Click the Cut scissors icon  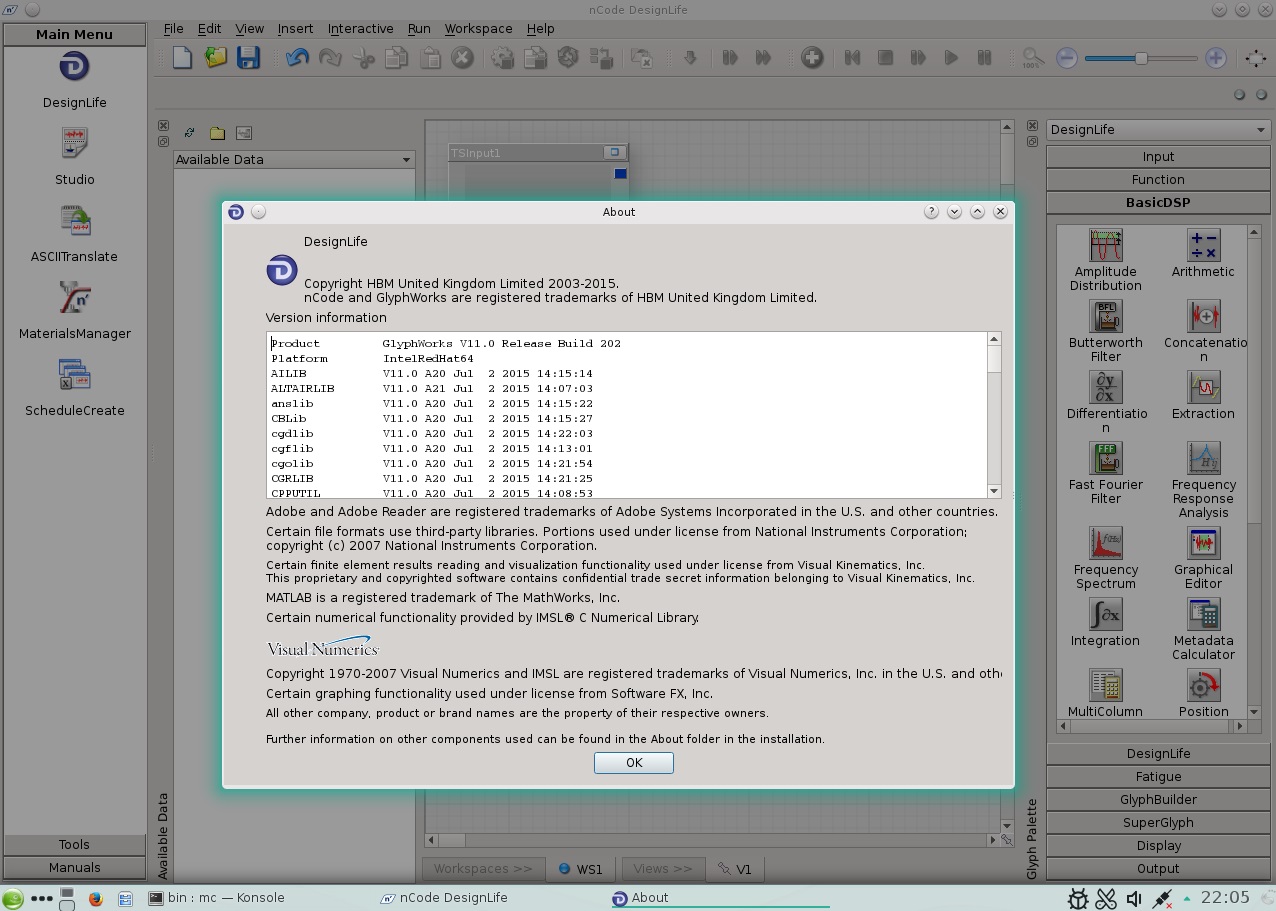(364, 58)
